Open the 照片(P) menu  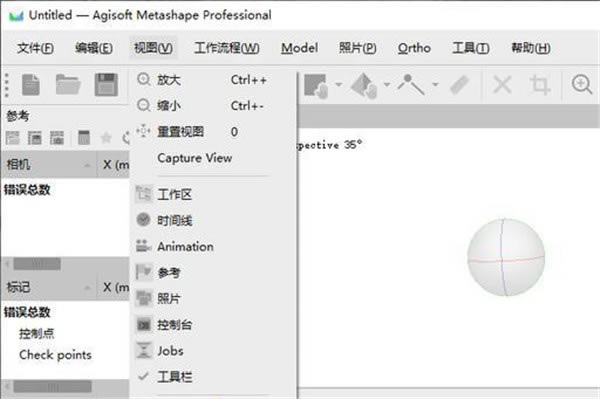358,48
